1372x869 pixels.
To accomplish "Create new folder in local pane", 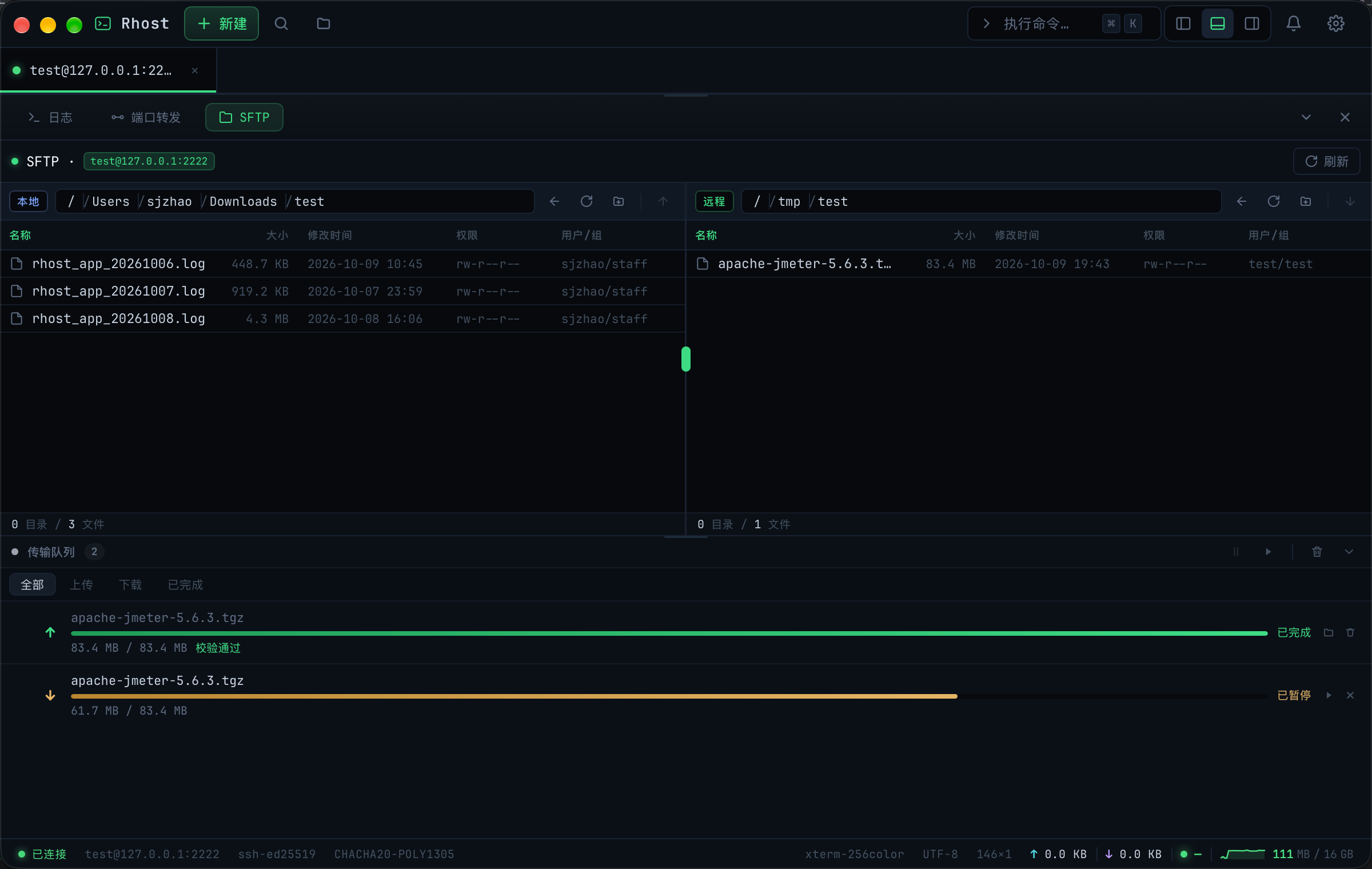I will pos(619,201).
